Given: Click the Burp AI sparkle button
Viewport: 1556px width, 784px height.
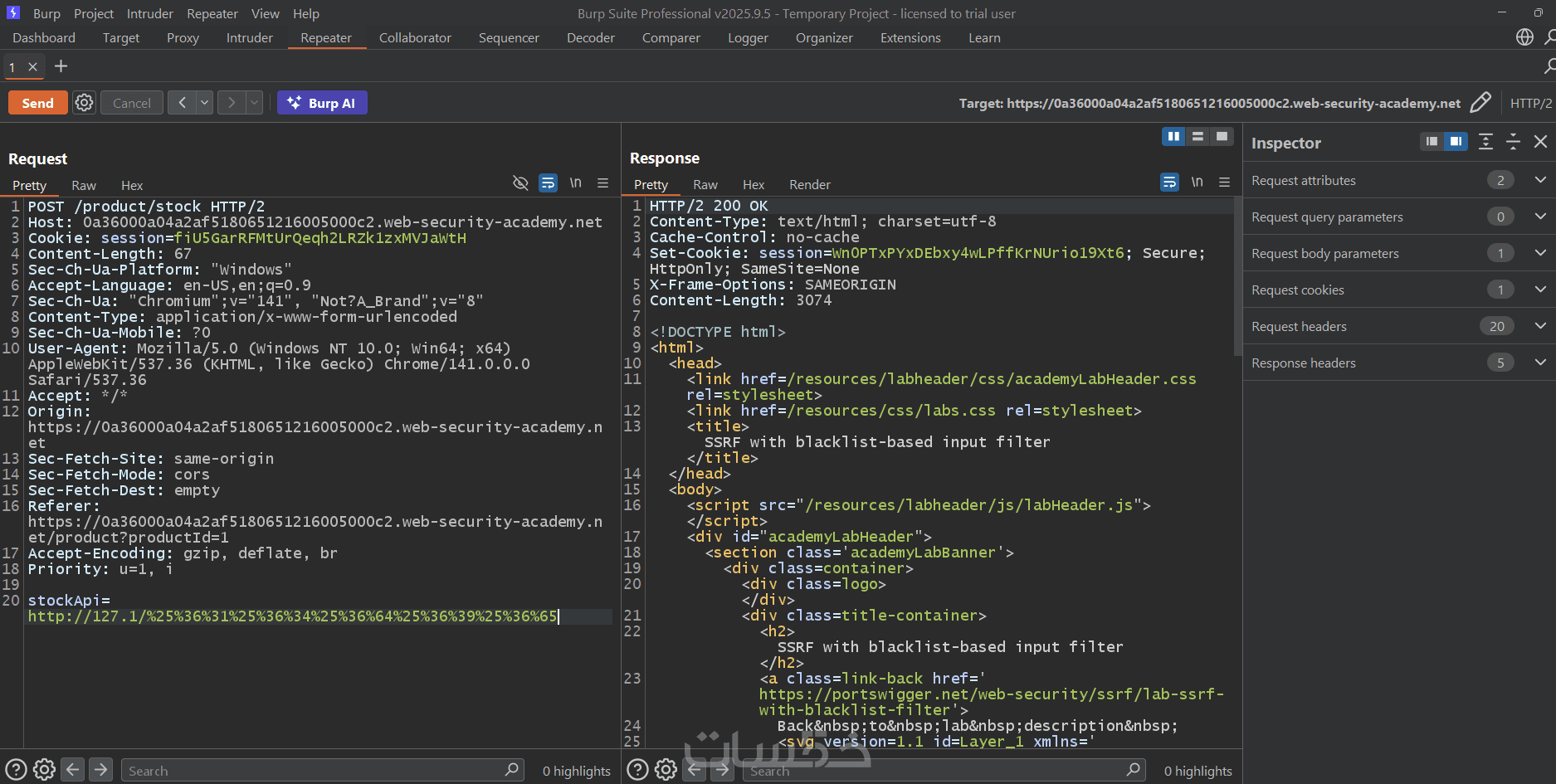Looking at the screenshot, I should pyautogui.click(x=322, y=103).
